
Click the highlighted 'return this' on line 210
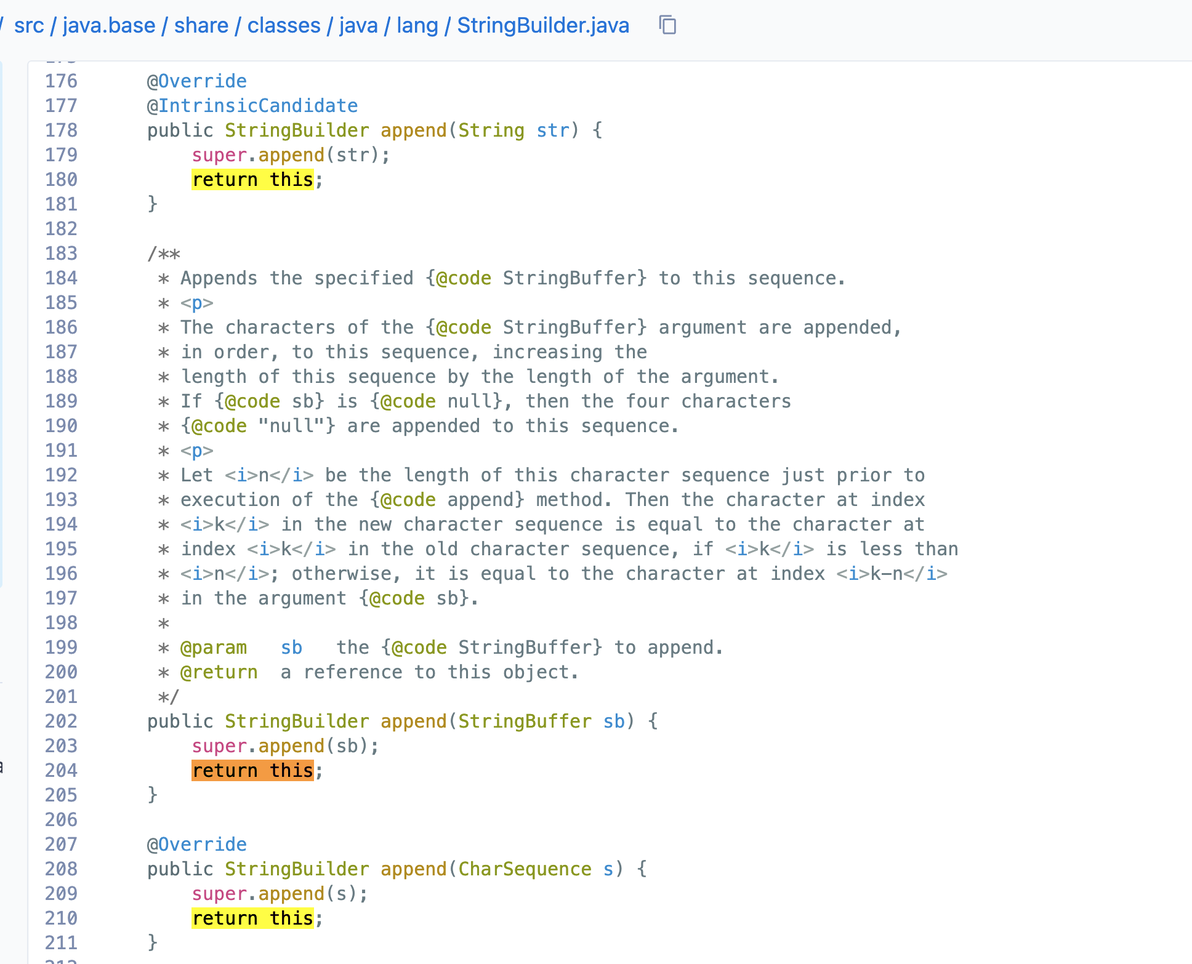click(x=252, y=918)
